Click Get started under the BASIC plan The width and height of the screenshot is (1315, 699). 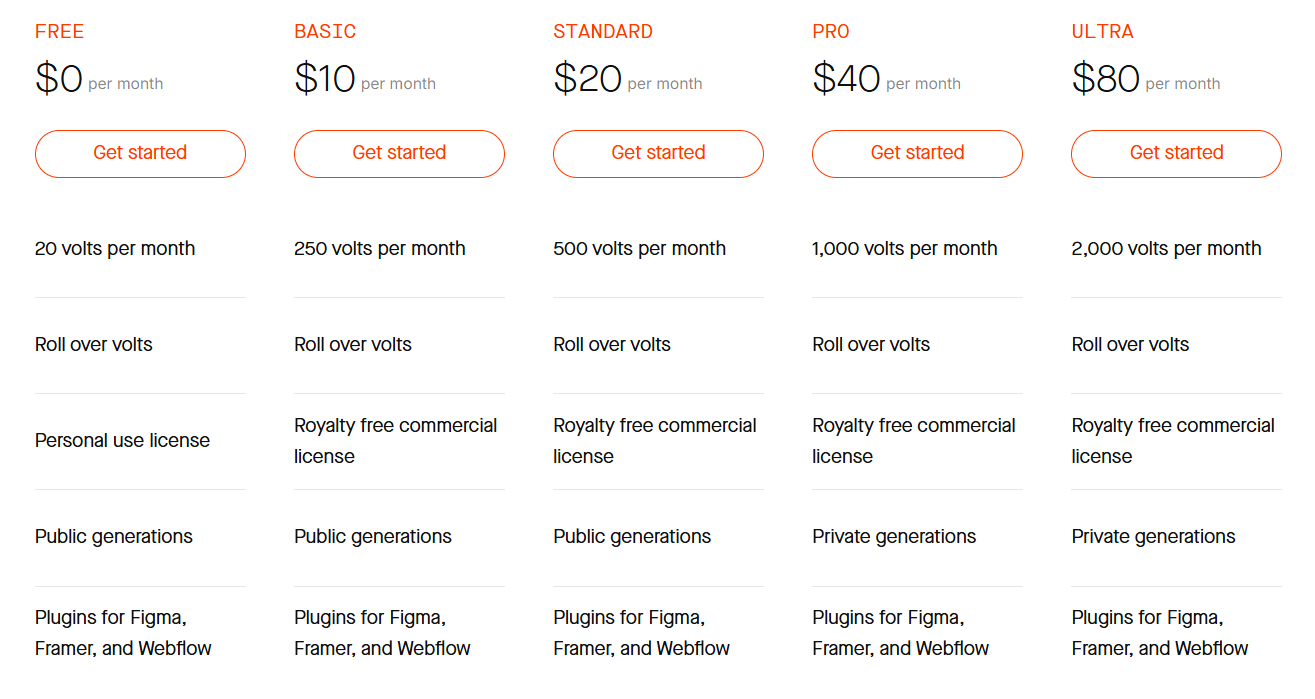point(399,153)
